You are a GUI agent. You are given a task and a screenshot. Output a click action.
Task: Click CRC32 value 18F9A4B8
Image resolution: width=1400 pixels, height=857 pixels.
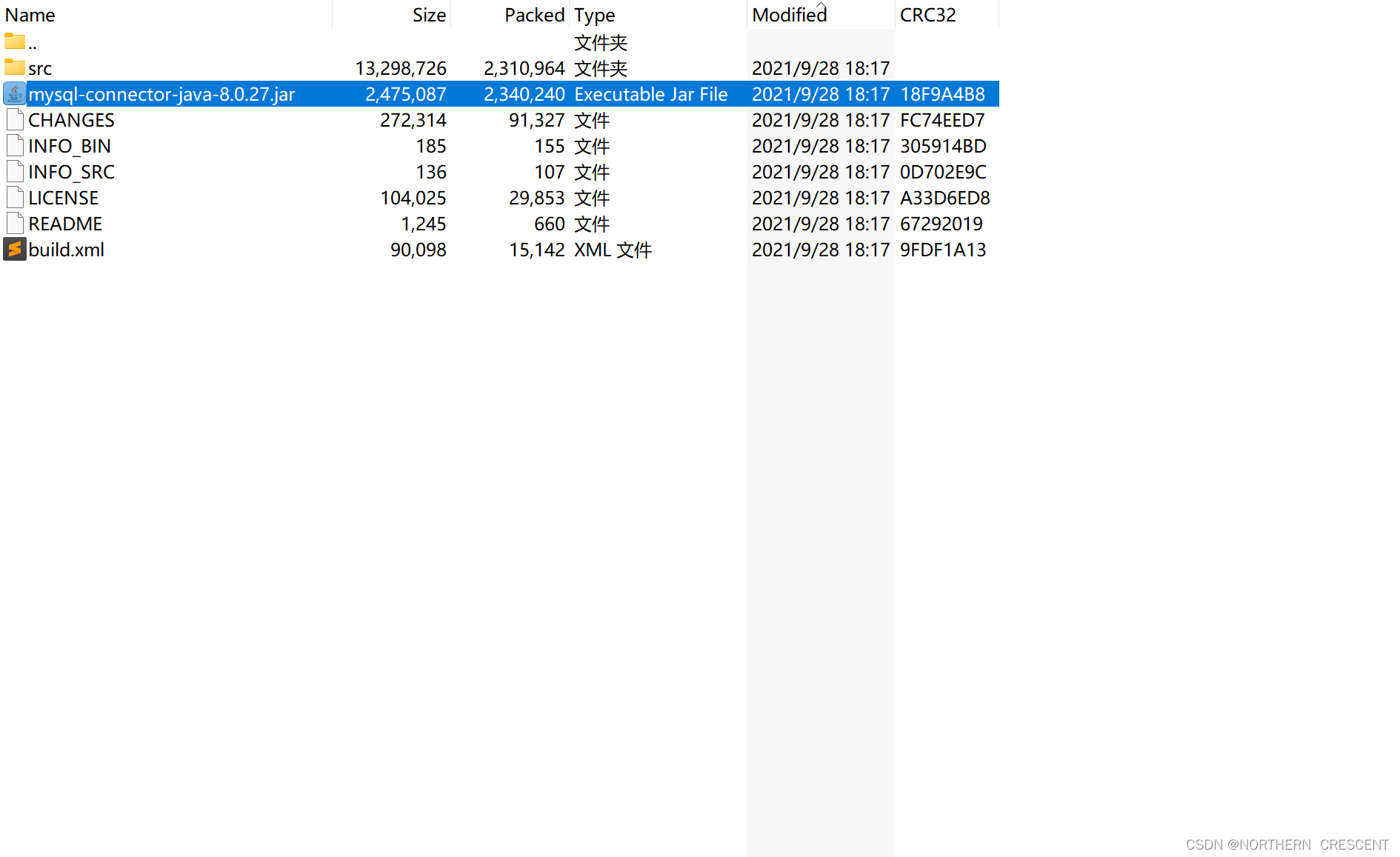click(942, 94)
